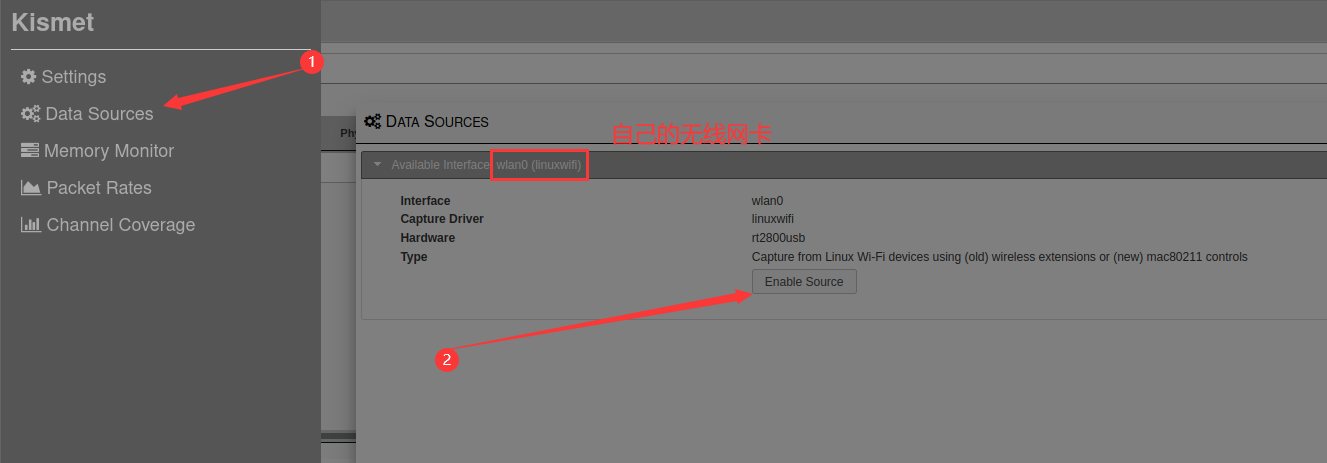Click the Packet Rates area-chart icon

tap(31, 188)
